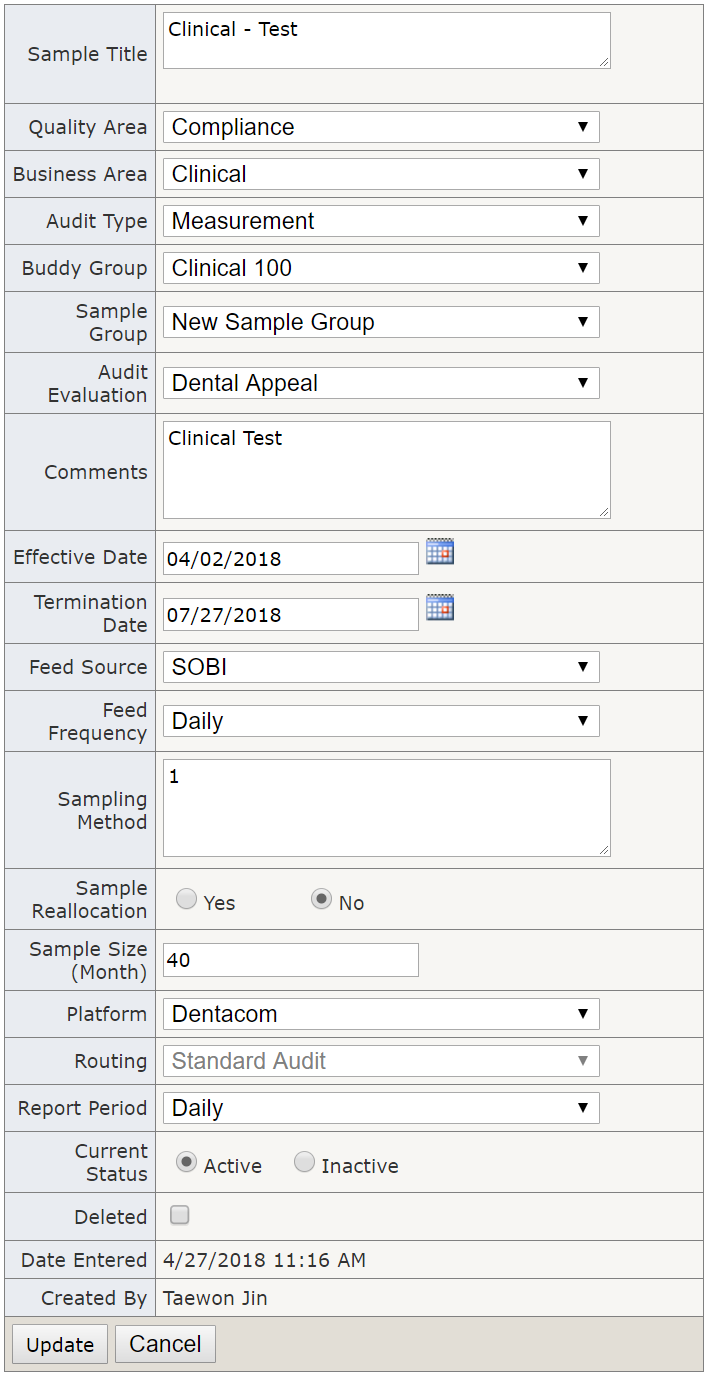Open the Sample Group dropdown
The height and width of the screenshot is (1377, 711).
pyautogui.click(x=381, y=322)
